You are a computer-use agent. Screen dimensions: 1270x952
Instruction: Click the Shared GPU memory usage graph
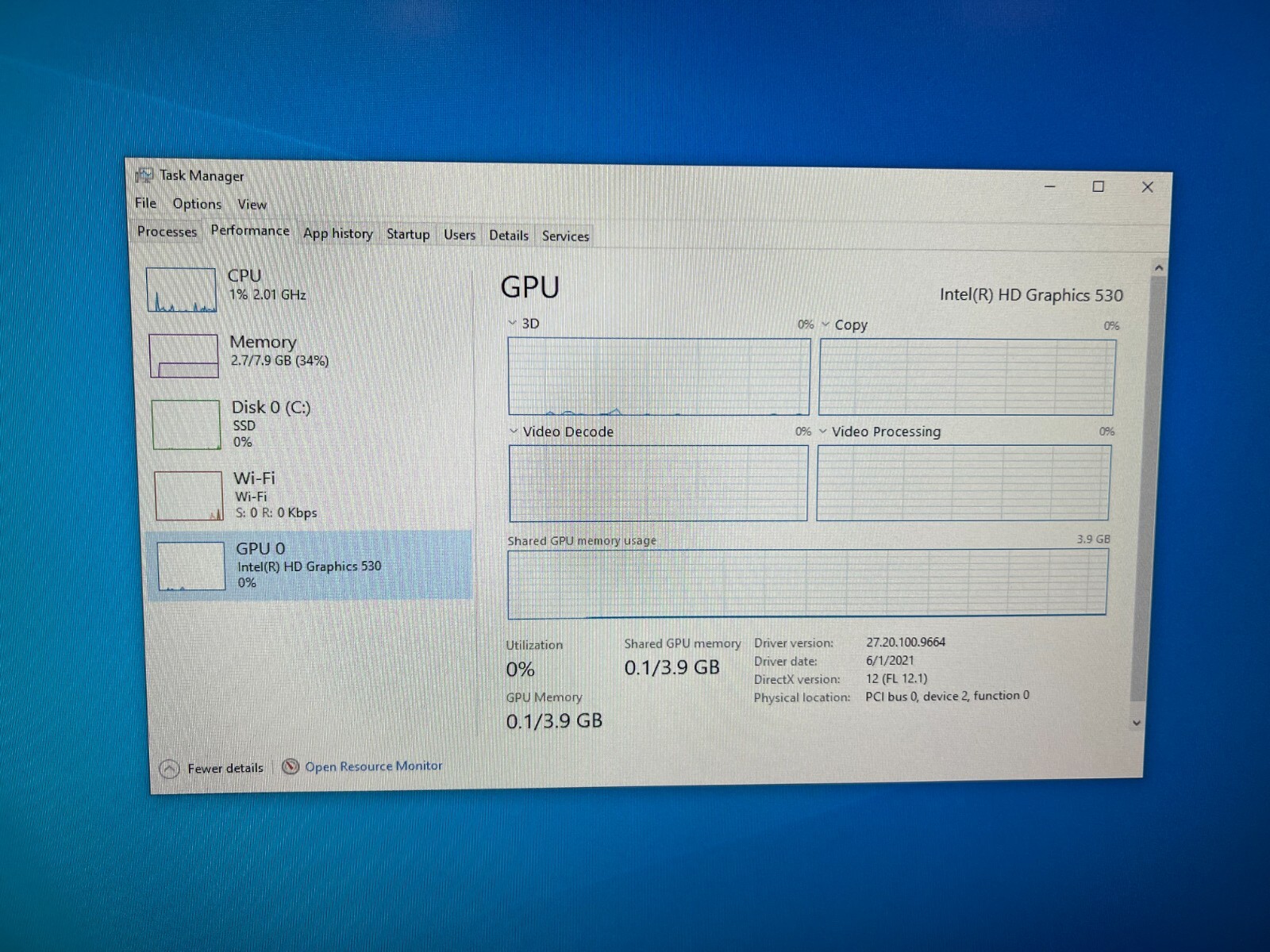[807, 583]
